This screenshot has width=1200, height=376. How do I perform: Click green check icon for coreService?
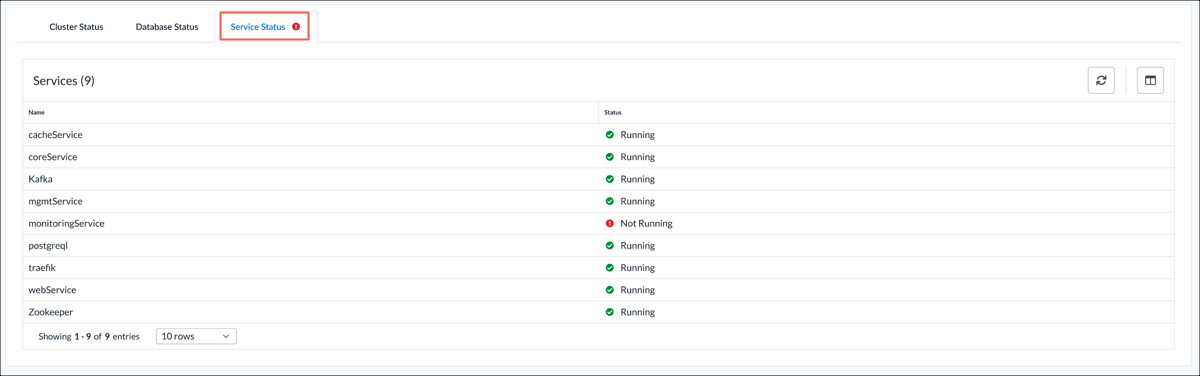(610, 157)
